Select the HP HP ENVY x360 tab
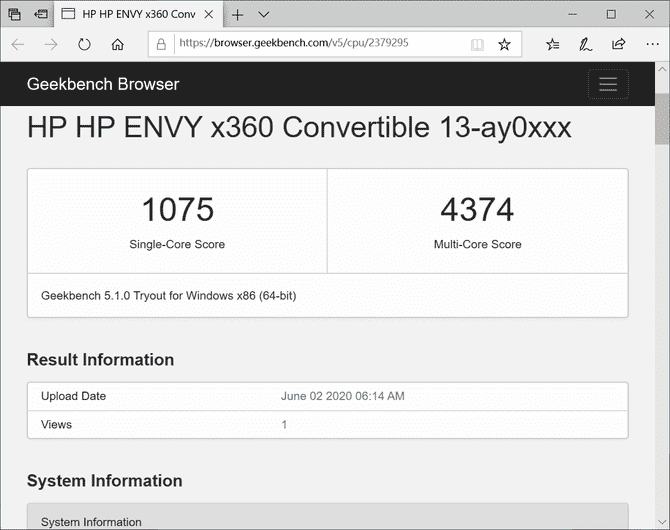This screenshot has height=530, width=670. (138, 14)
